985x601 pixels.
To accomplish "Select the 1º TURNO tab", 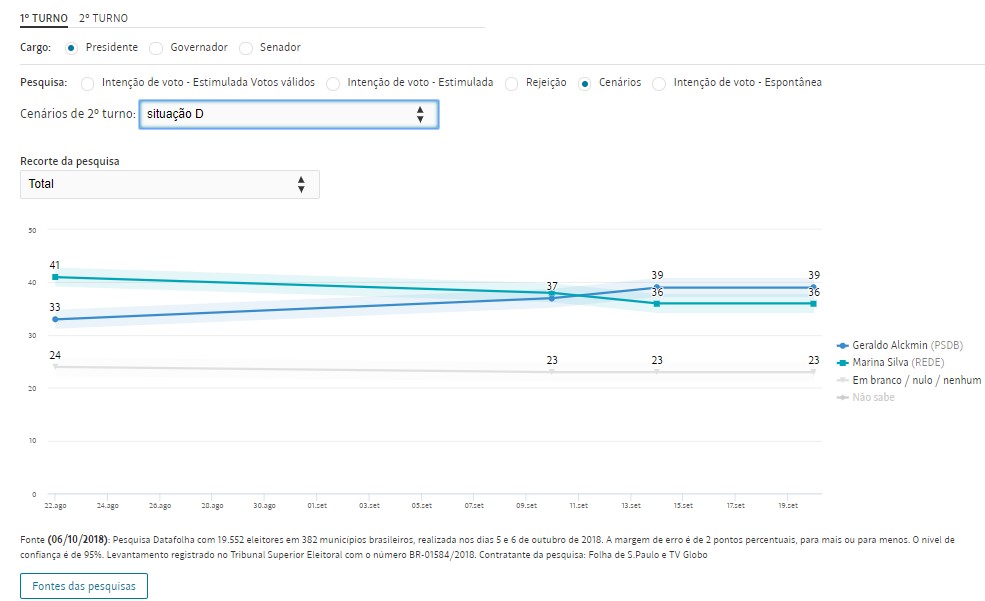I will tap(44, 18).
